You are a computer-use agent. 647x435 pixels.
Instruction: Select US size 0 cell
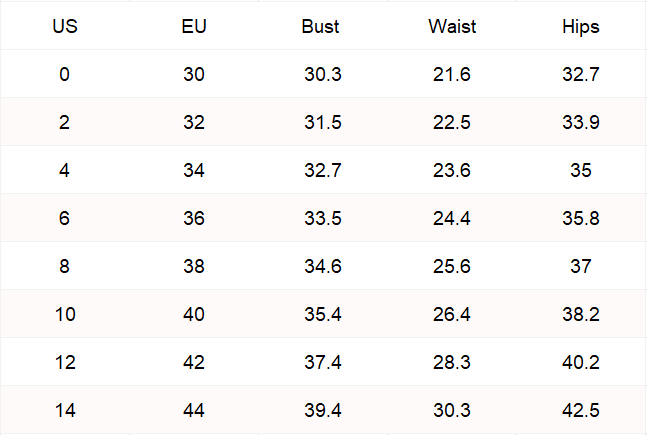pos(65,74)
